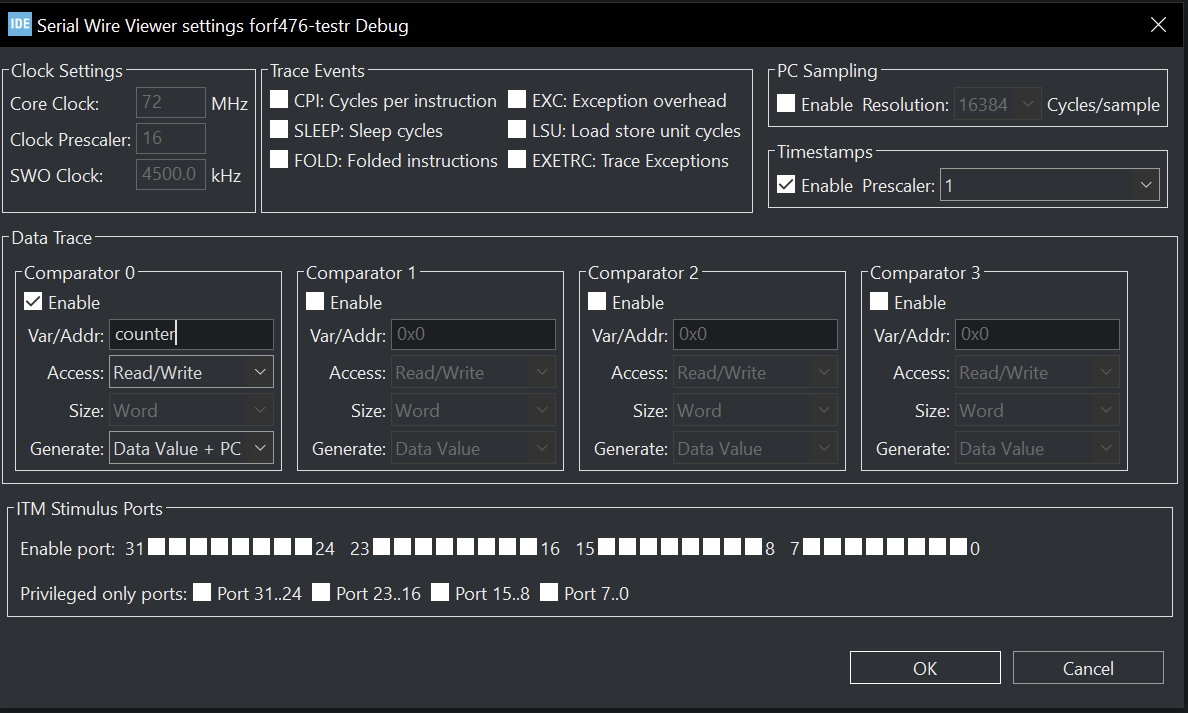Check EXC: Exception overhead
The width and height of the screenshot is (1188, 713).
click(x=517, y=100)
